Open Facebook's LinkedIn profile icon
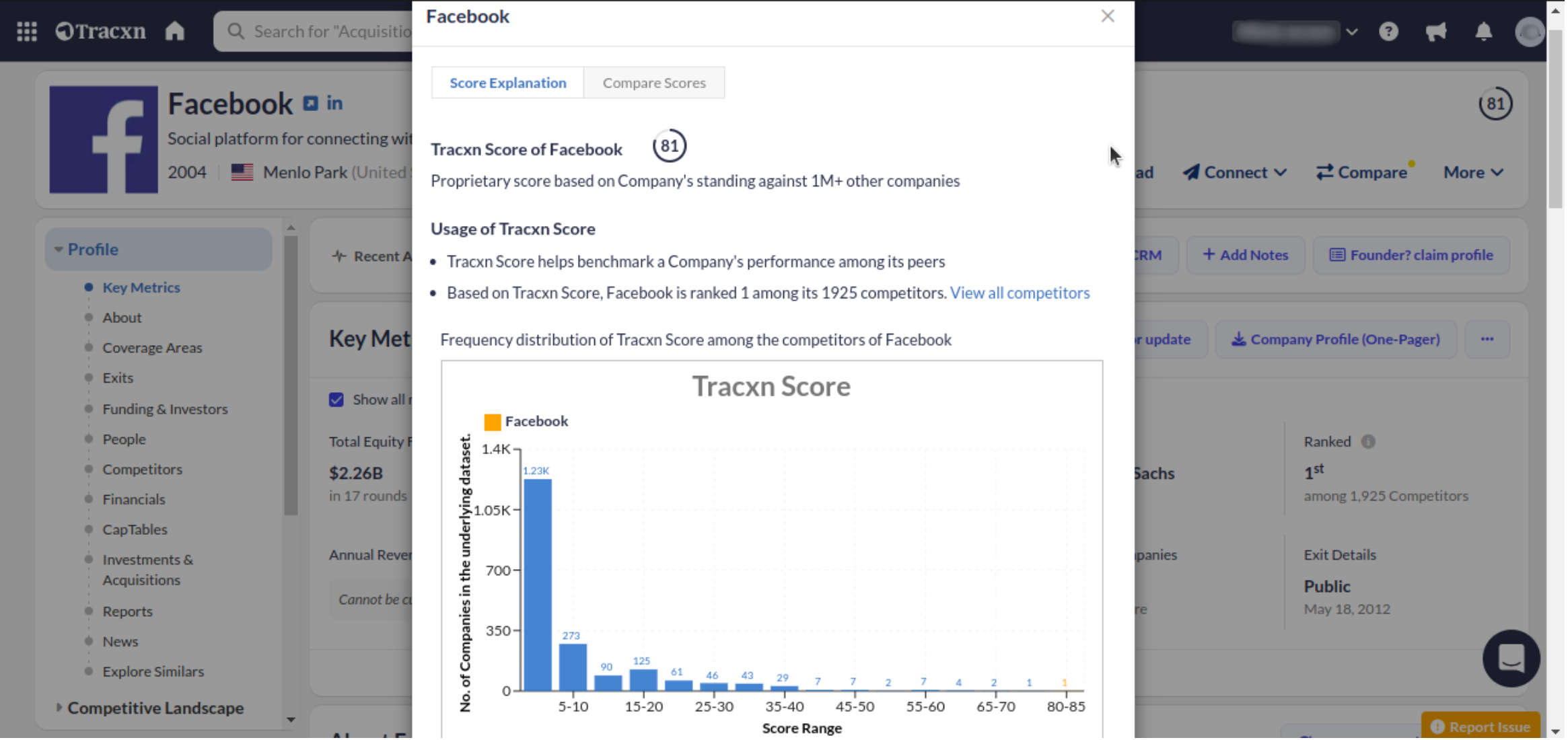This screenshot has height=740, width=1568. point(335,104)
